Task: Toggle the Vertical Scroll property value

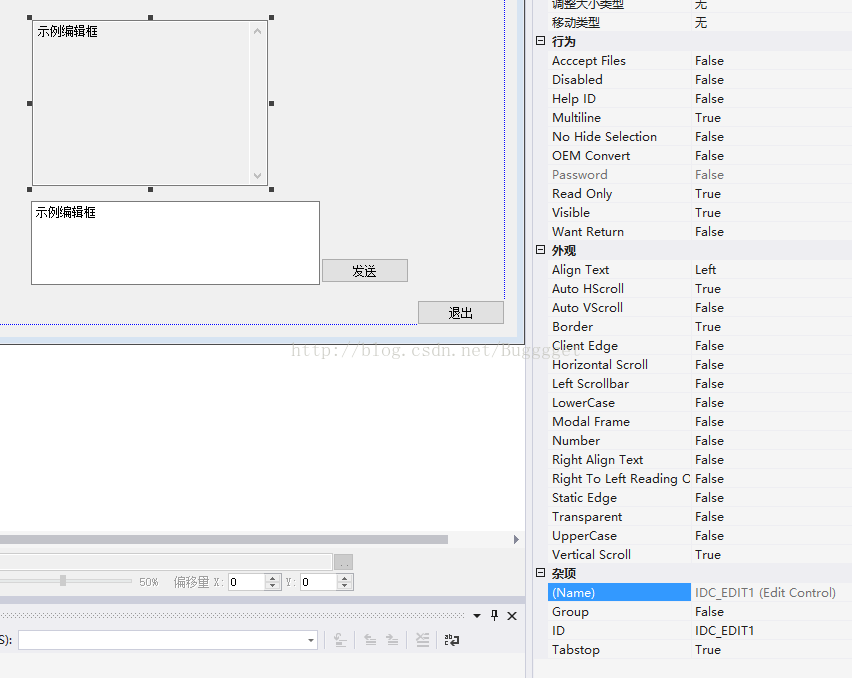Action: 770,554
